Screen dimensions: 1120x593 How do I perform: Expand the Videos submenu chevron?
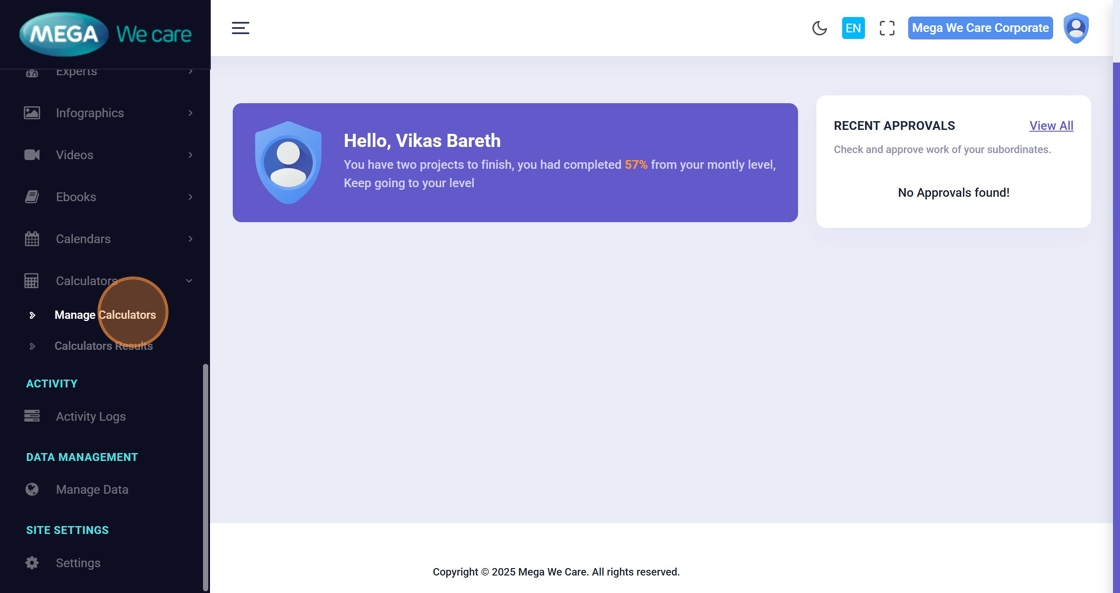point(190,155)
